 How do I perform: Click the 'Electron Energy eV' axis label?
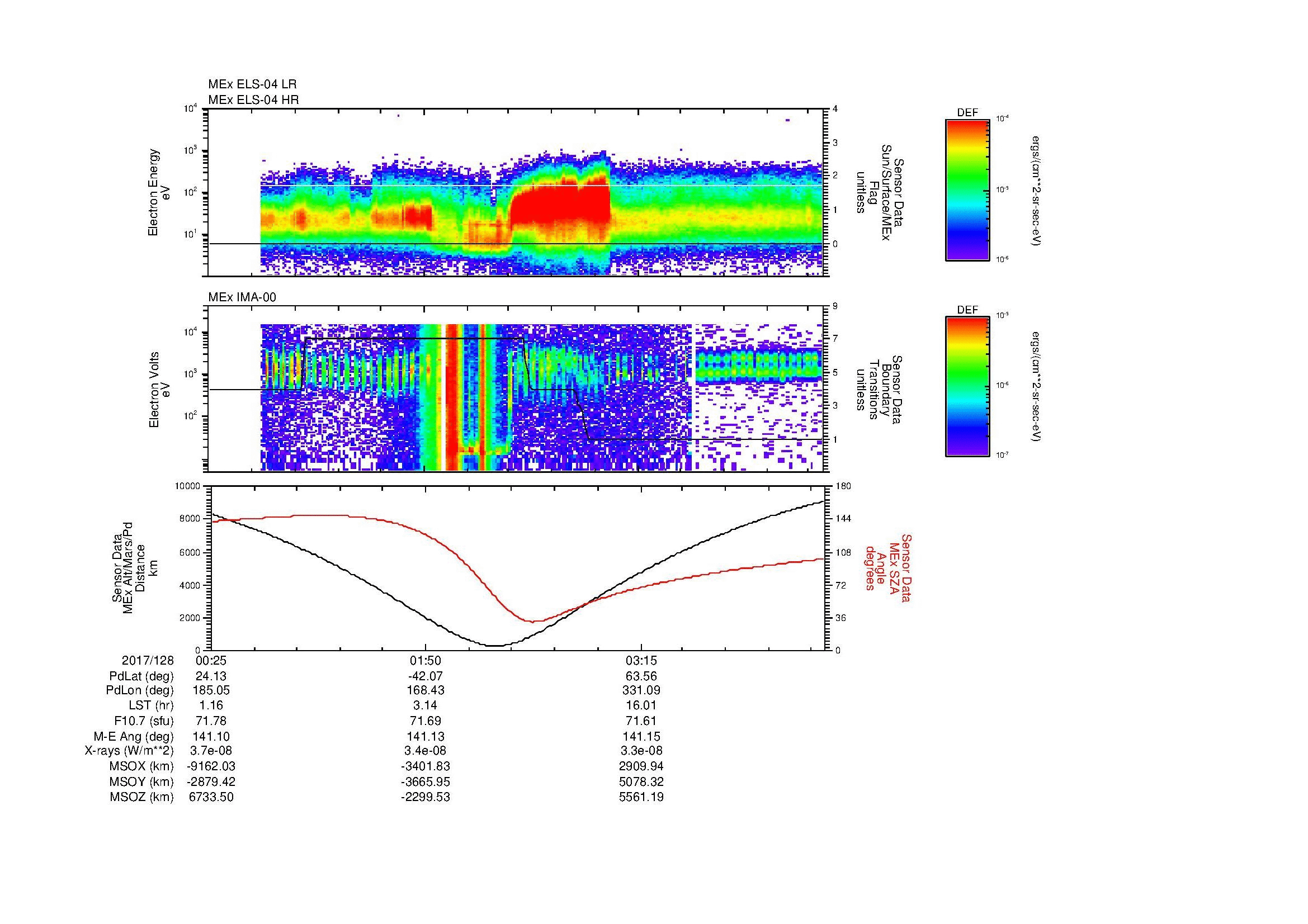(159, 192)
